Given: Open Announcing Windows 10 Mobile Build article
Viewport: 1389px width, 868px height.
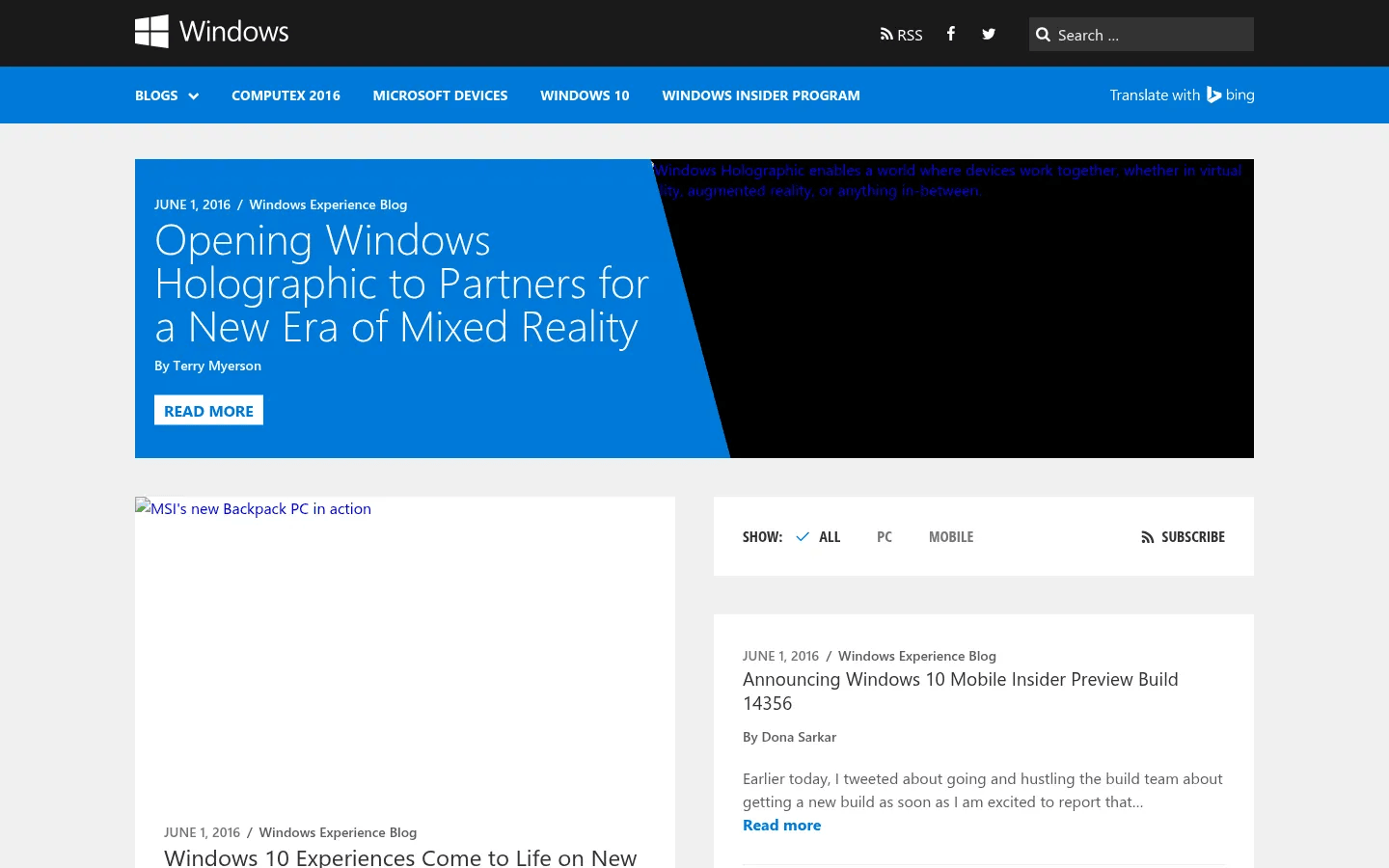Looking at the screenshot, I should tap(961, 692).
